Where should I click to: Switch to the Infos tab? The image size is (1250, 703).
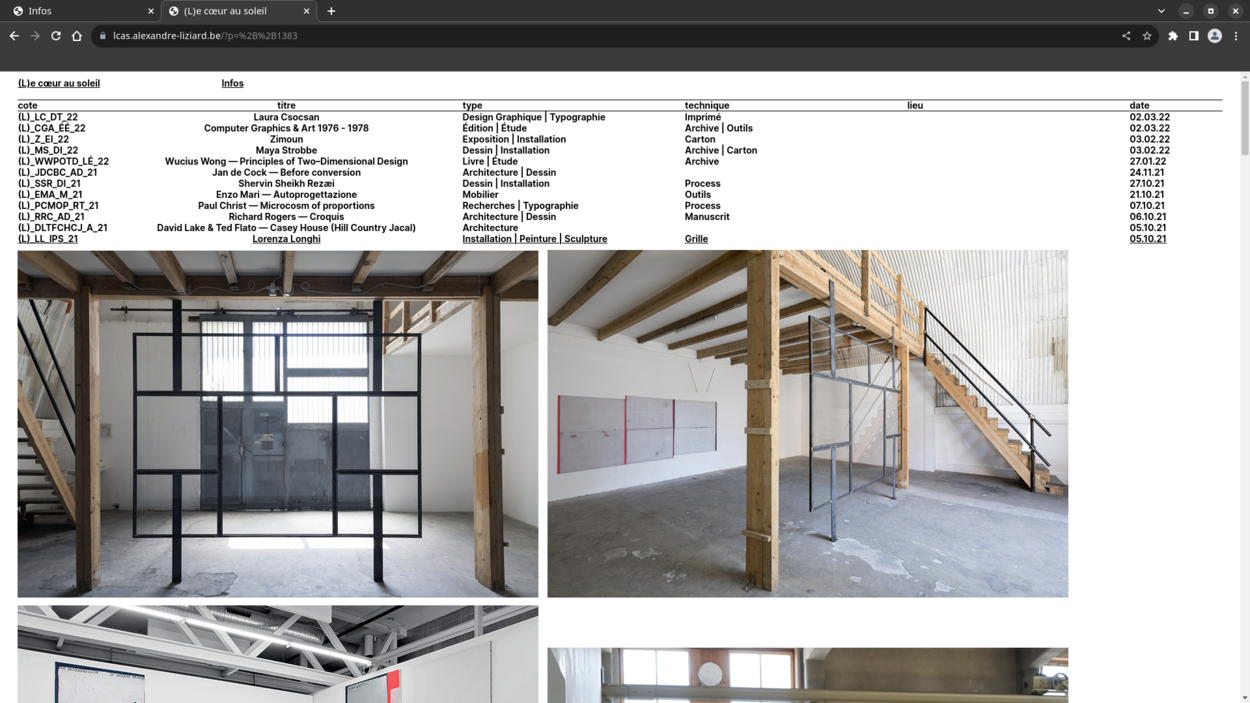[80, 11]
